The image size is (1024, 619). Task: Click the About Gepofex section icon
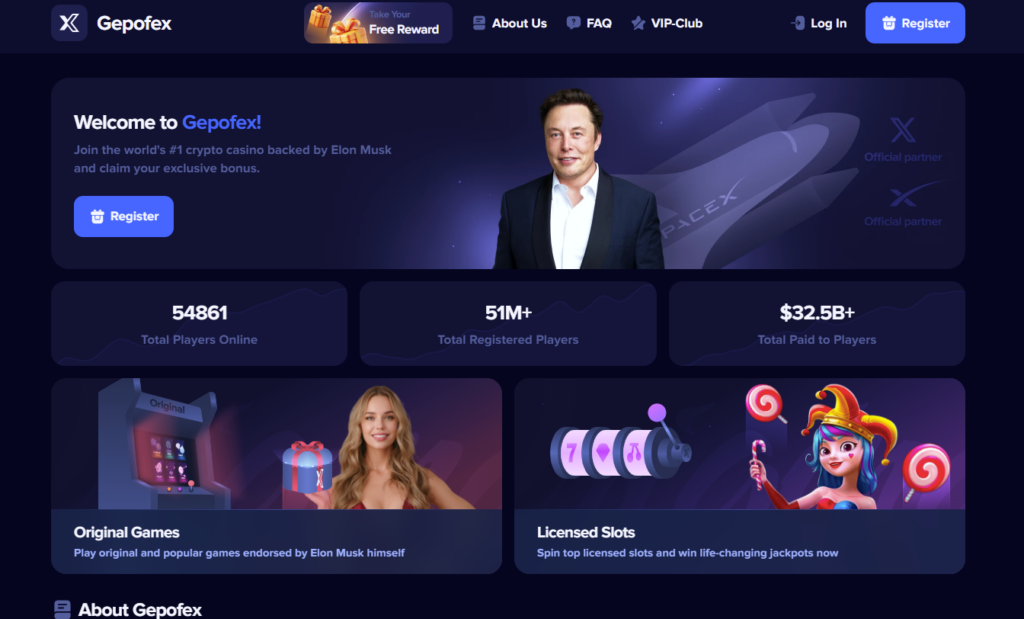tap(62, 609)
